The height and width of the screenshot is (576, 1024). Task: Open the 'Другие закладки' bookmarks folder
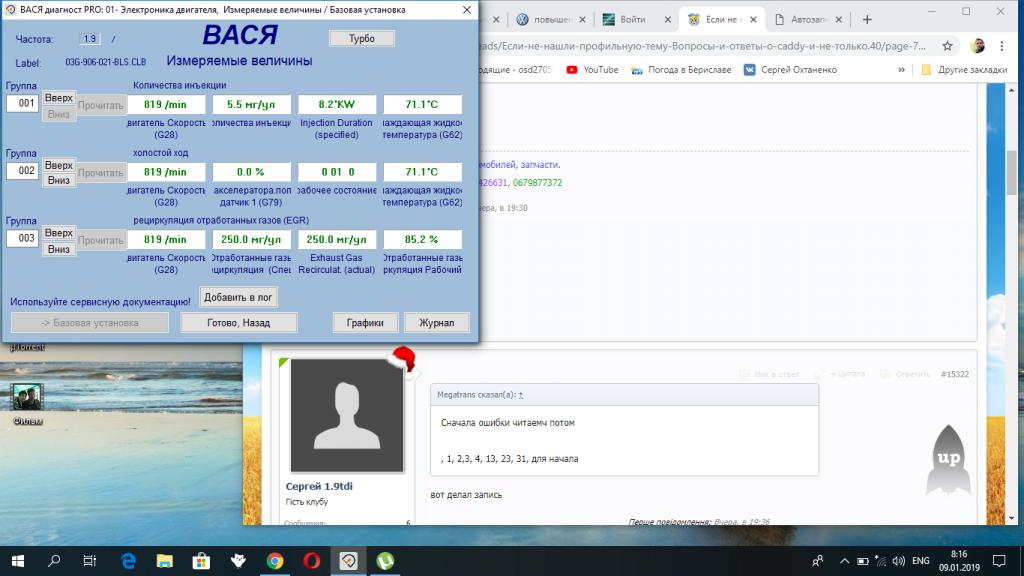(x=965, y=70)
